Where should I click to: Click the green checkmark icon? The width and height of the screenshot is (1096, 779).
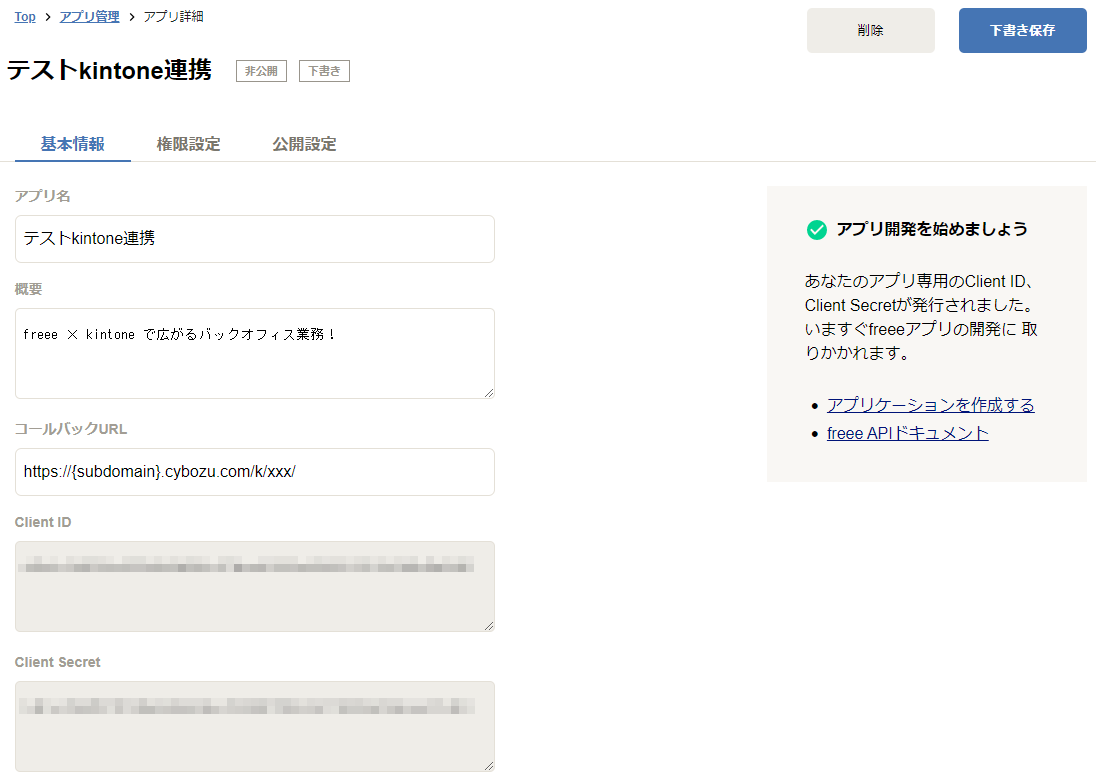point(816,229)
